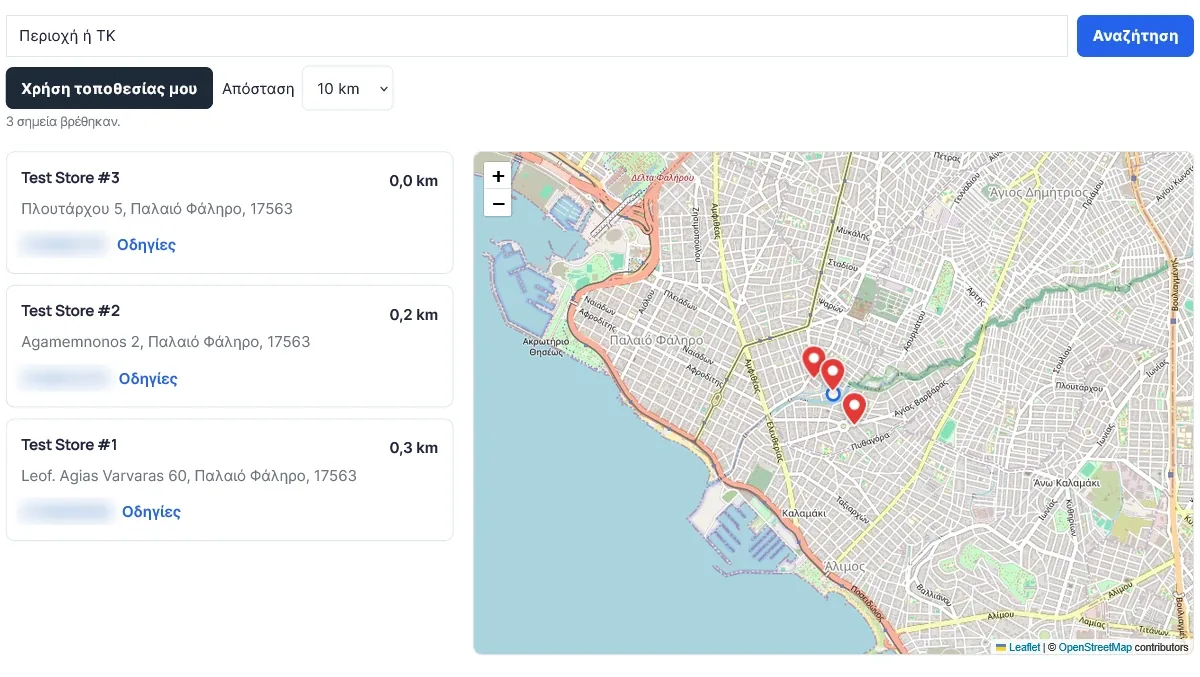The width and height of the screenshot is (1200, 677).
Task: Click the blurred phone number for Test Store #1
Action: click(x=66, y=511)
